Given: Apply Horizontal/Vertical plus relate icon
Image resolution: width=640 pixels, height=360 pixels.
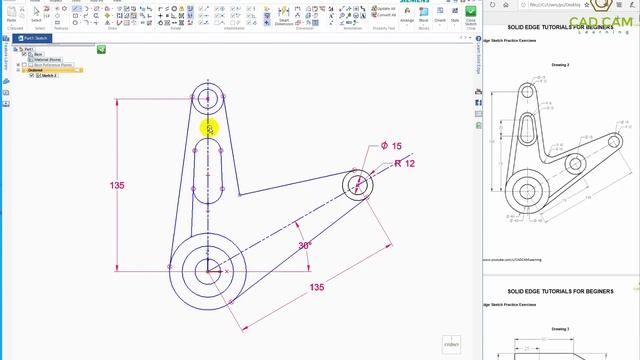Looking at the screenshot, I should pyautogui.click(x=160, y=16).
